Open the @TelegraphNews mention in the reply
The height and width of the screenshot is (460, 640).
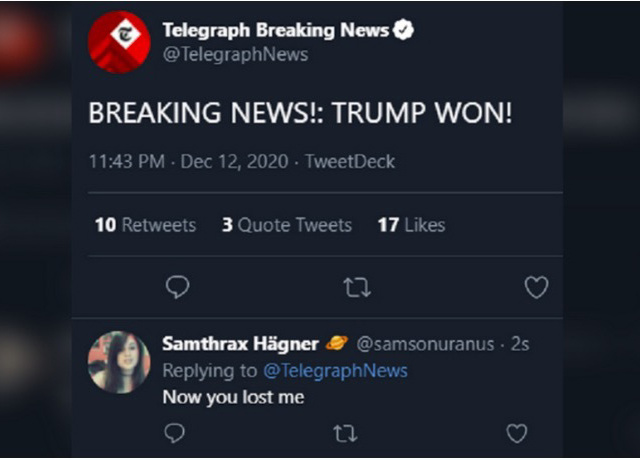point(335,371)
